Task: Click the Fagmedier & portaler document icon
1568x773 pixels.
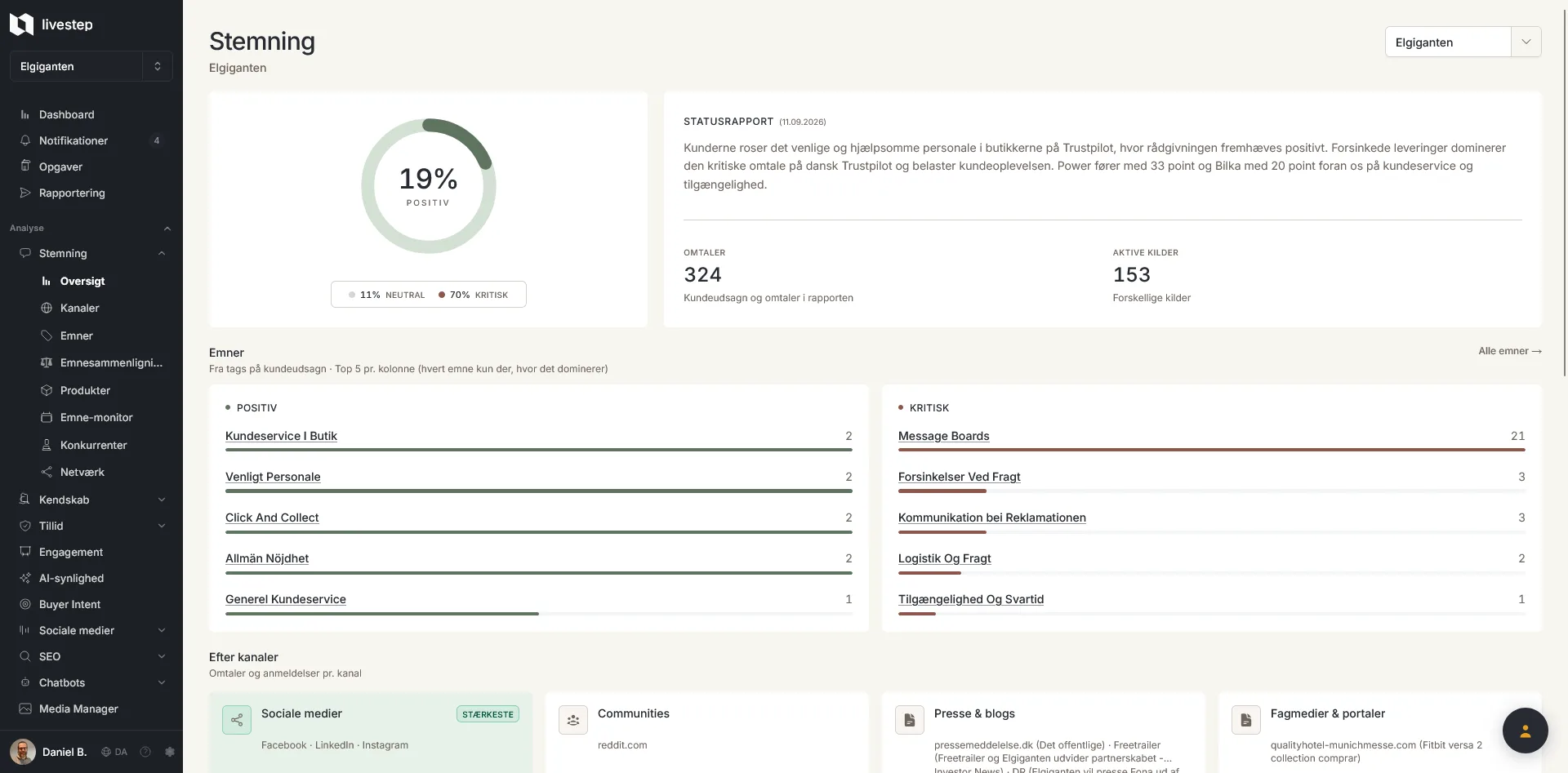Action: point(1246,720)
